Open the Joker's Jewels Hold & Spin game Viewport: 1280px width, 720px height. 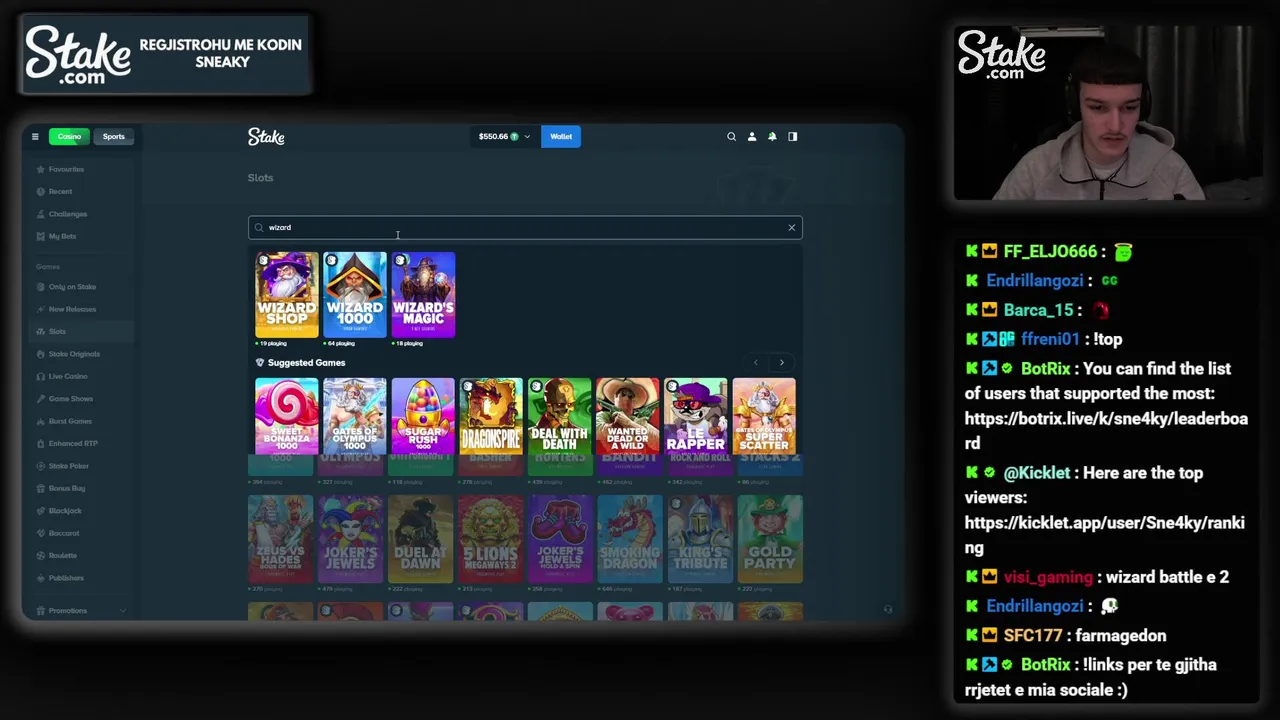point(560,539)
